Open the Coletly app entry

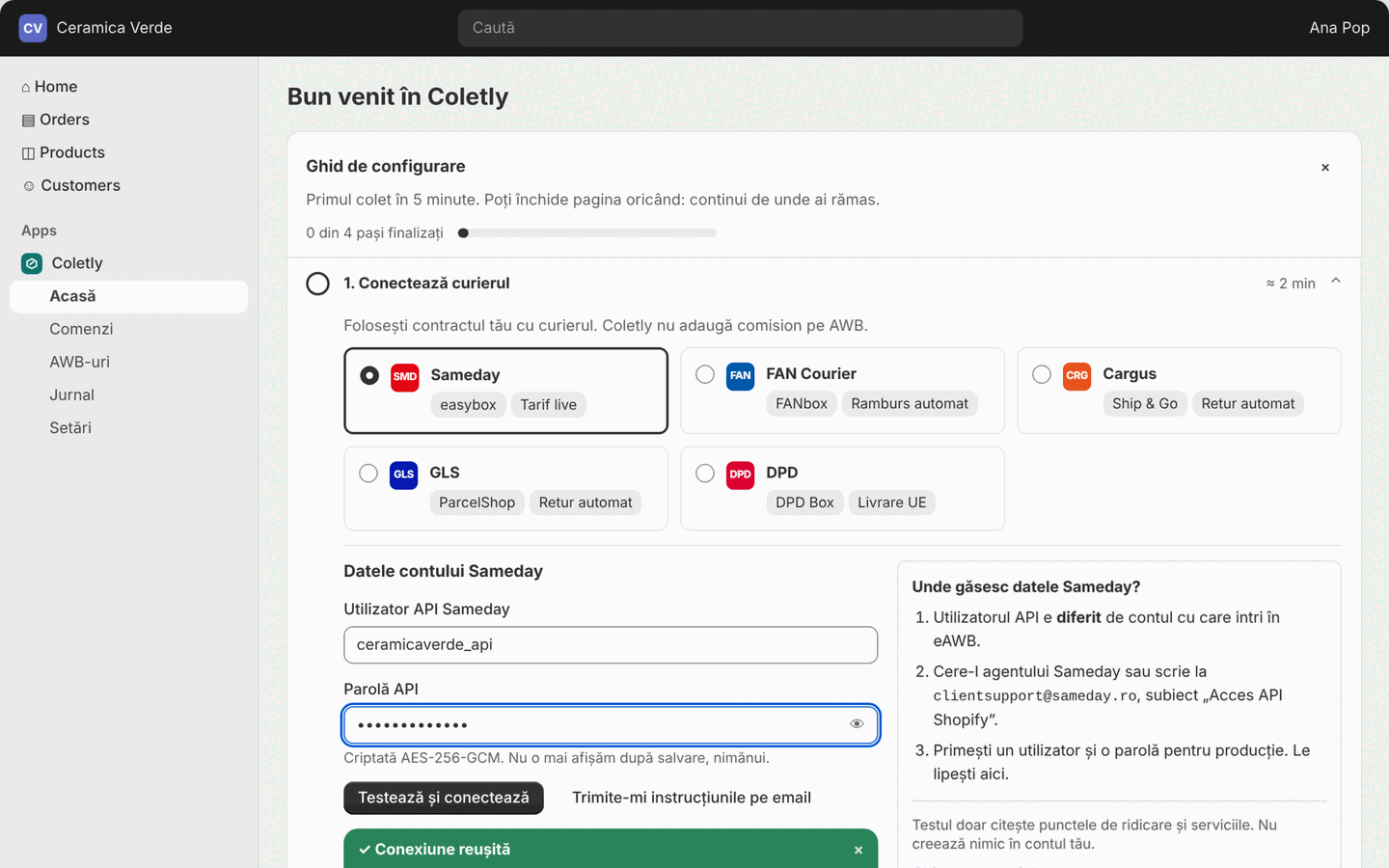point(128,263)
